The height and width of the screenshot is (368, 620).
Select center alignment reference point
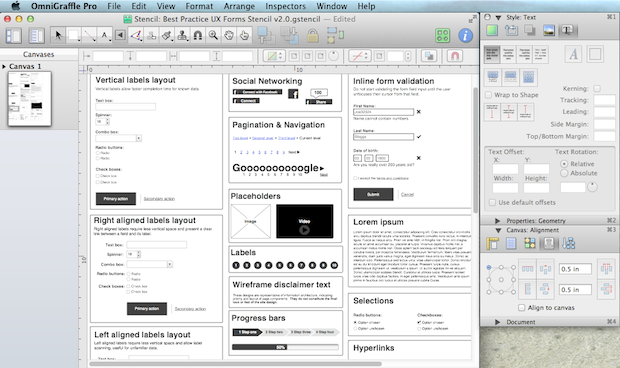[x=501, y=280]
